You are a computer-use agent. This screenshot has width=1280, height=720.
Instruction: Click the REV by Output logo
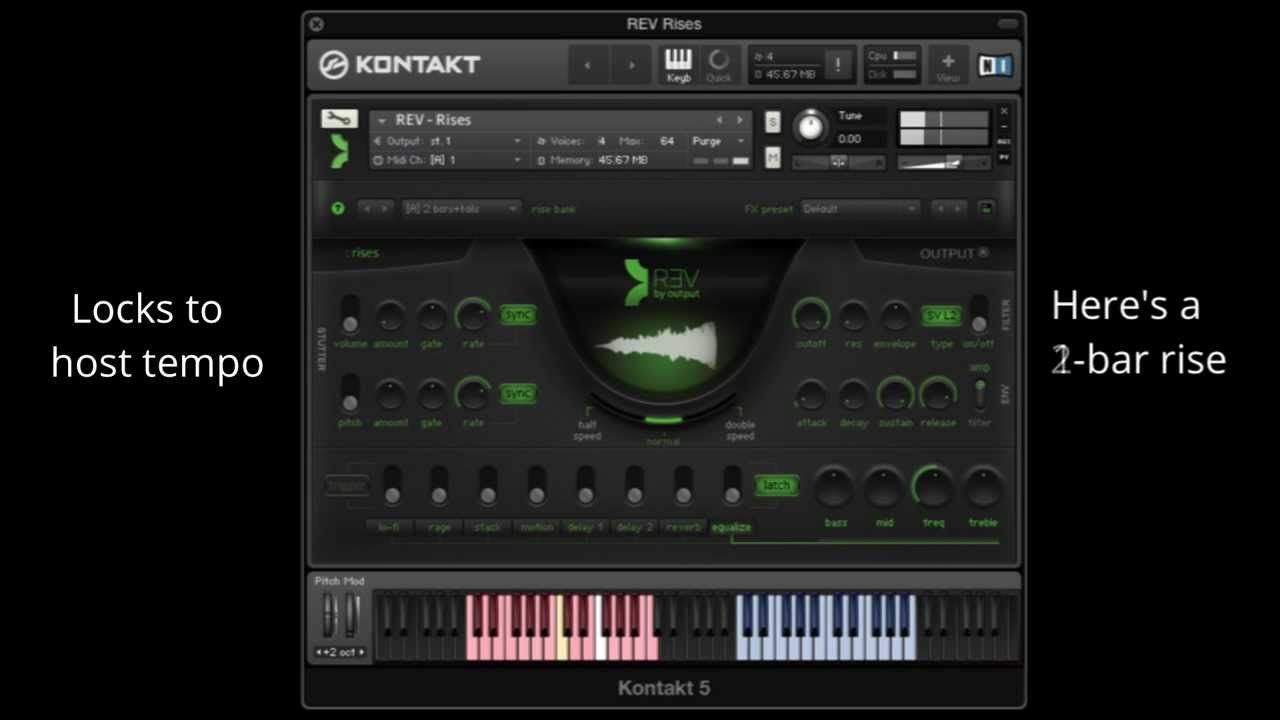tap(662, 281)
